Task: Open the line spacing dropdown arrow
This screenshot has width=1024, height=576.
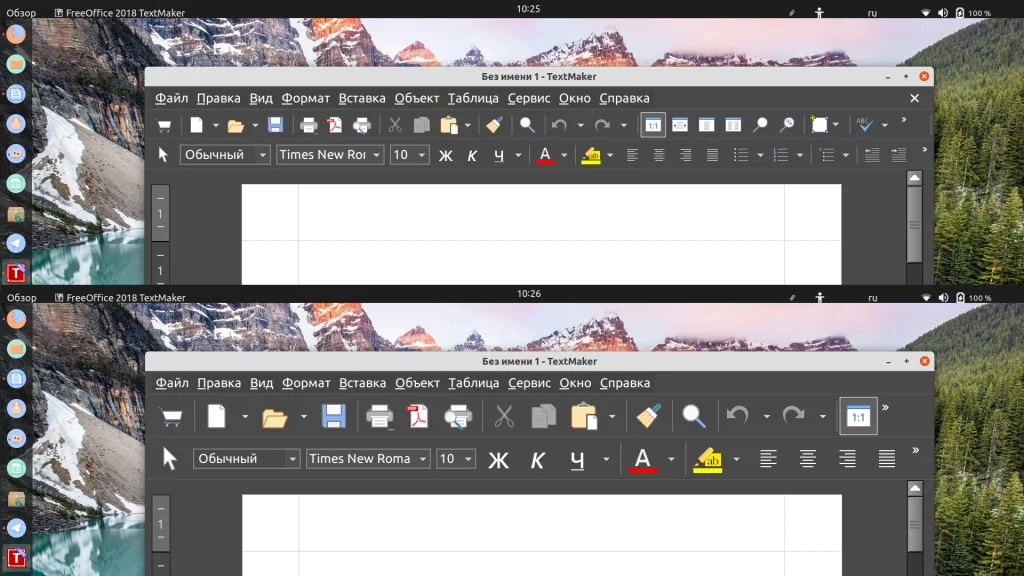Action: [846, 155]
